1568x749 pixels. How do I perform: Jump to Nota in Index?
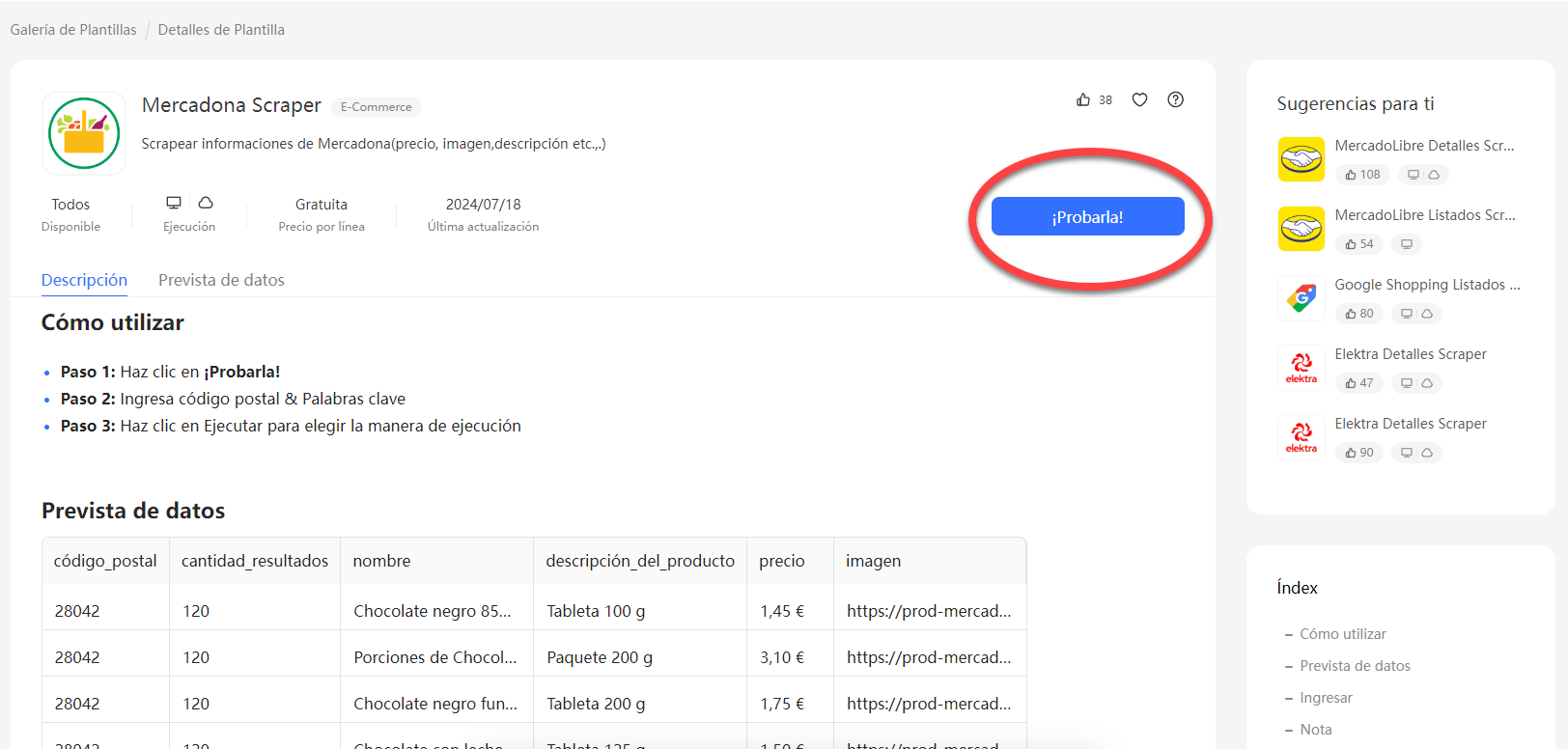point(1315,730)
